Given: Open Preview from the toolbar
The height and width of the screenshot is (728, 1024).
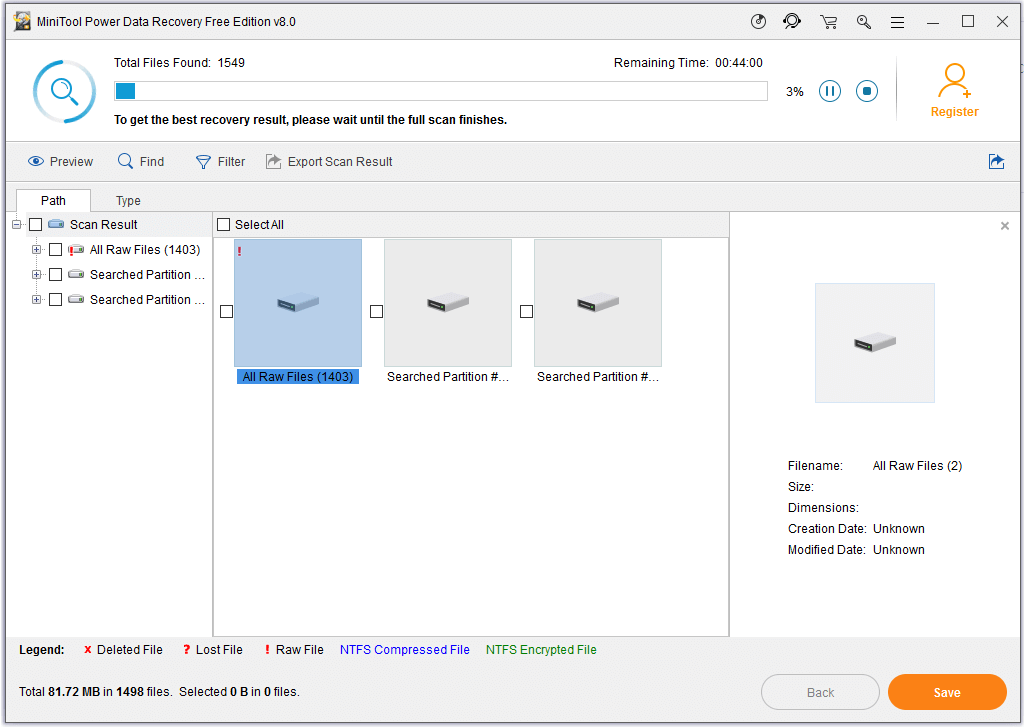Looking at the screenshot, I should [60, 161].
